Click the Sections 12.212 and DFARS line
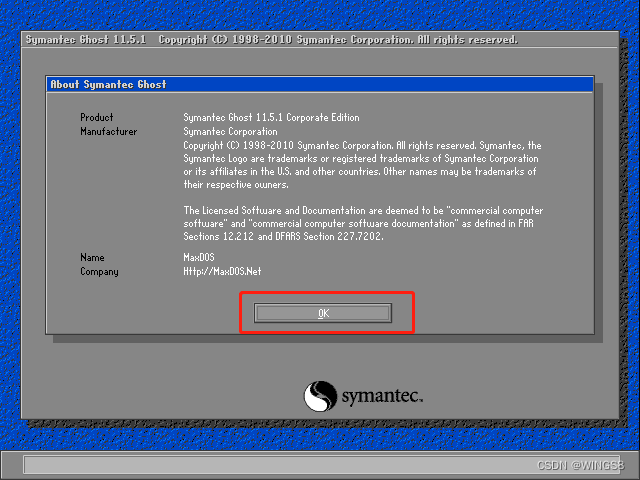 click(283, 236)
